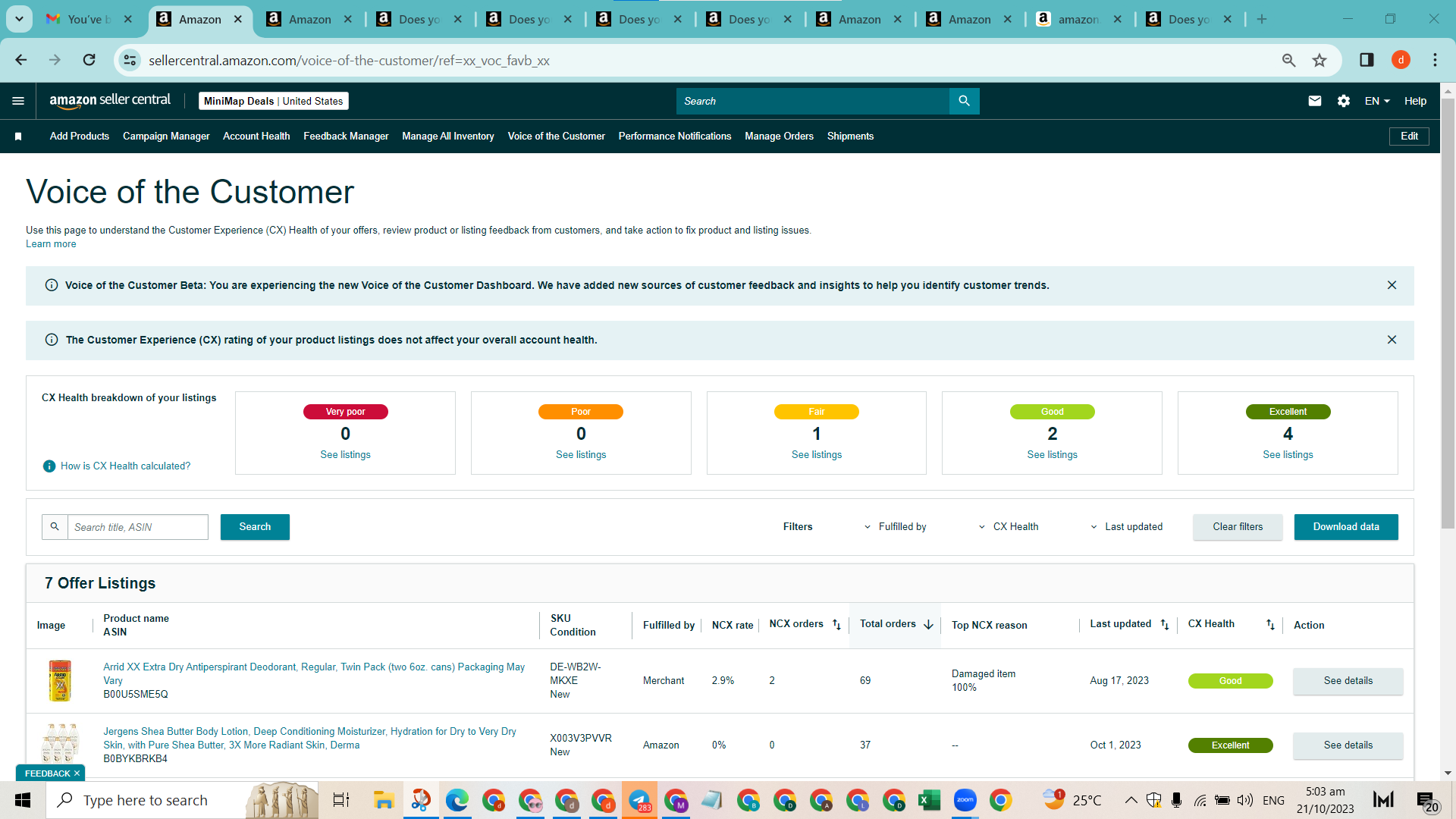Open File Explorer from taskbar
The height and width of the screenshot is (819, 1456).
[384, 800]
